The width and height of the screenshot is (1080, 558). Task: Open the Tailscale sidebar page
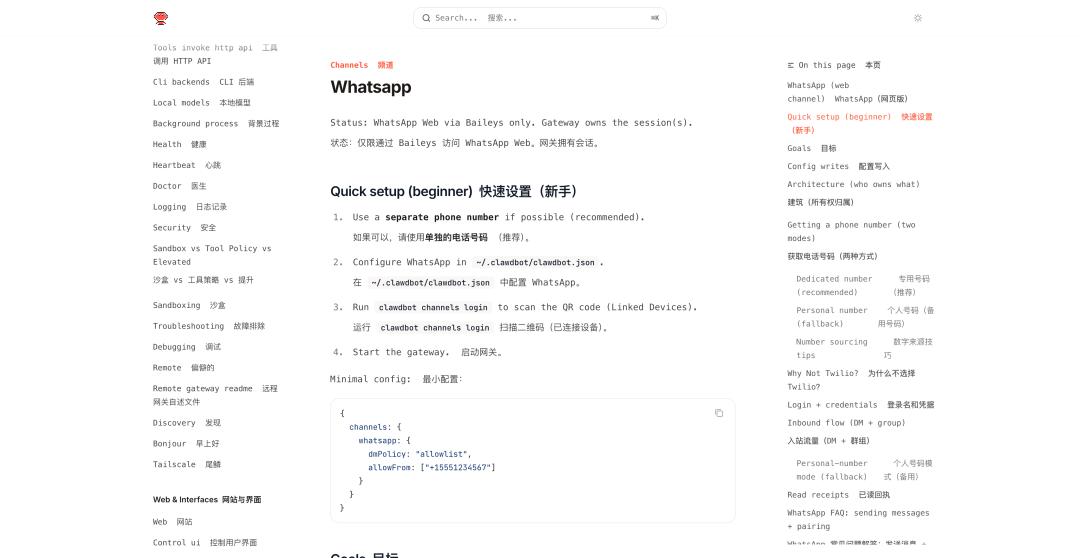tap(187, 464)
